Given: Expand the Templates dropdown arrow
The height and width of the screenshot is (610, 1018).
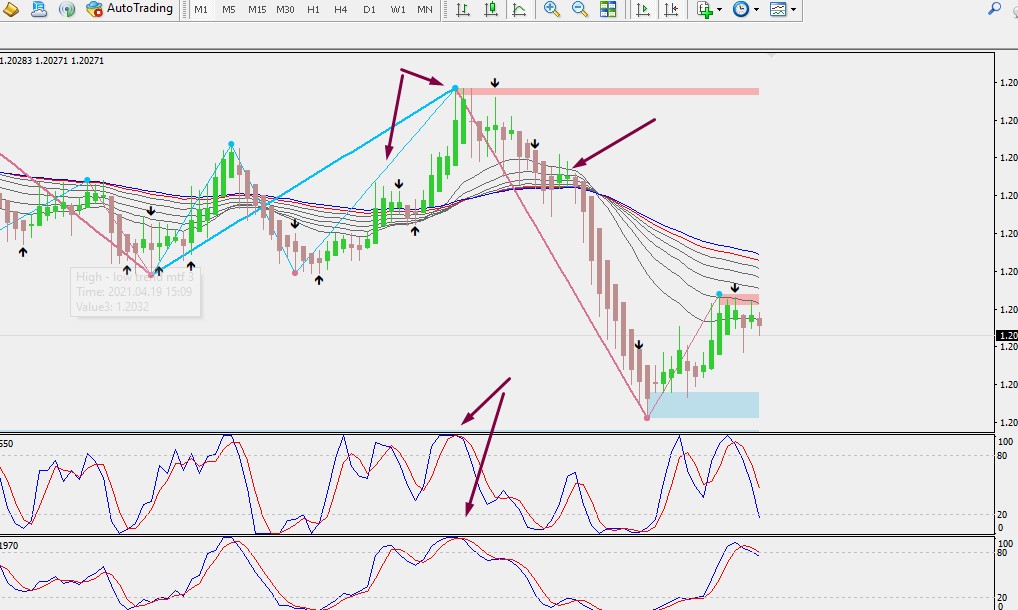Looking at the screenshot, I should point(793,10).
